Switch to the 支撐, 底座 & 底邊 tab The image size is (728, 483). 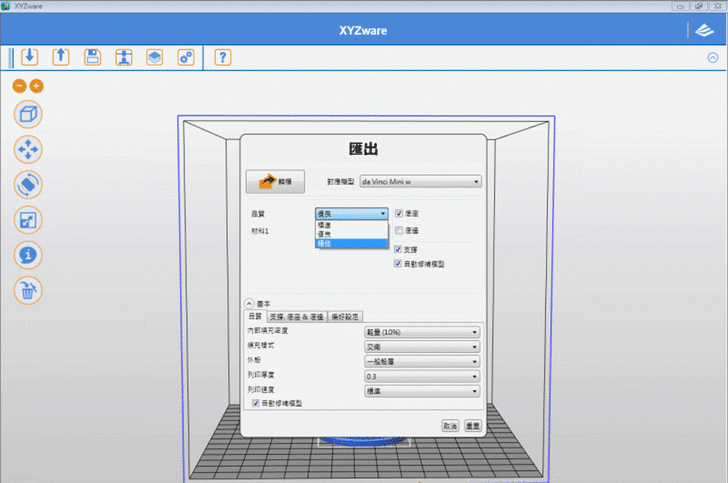(295, 316)
